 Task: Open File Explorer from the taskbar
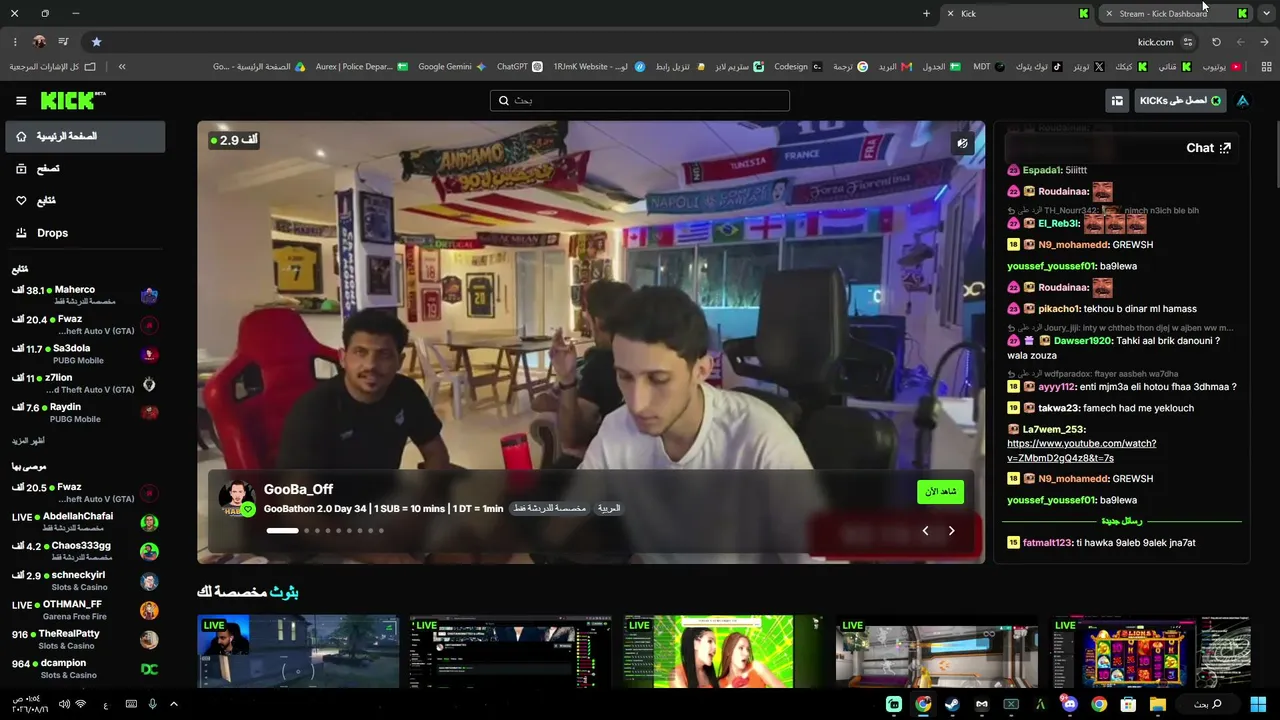coord(1158,705)
